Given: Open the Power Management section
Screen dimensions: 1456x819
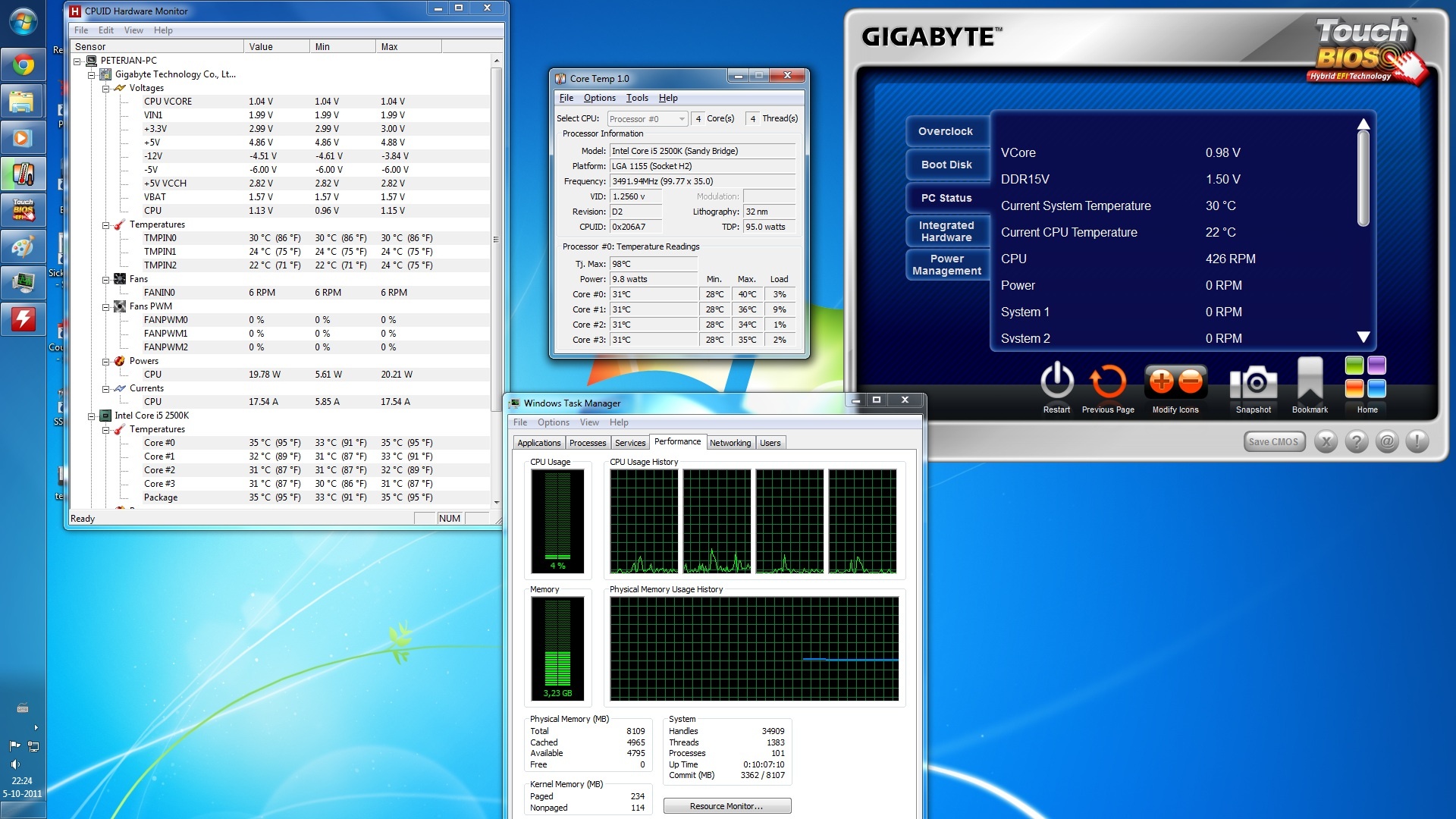Looking at the screenshot, I should click(946, 265).
